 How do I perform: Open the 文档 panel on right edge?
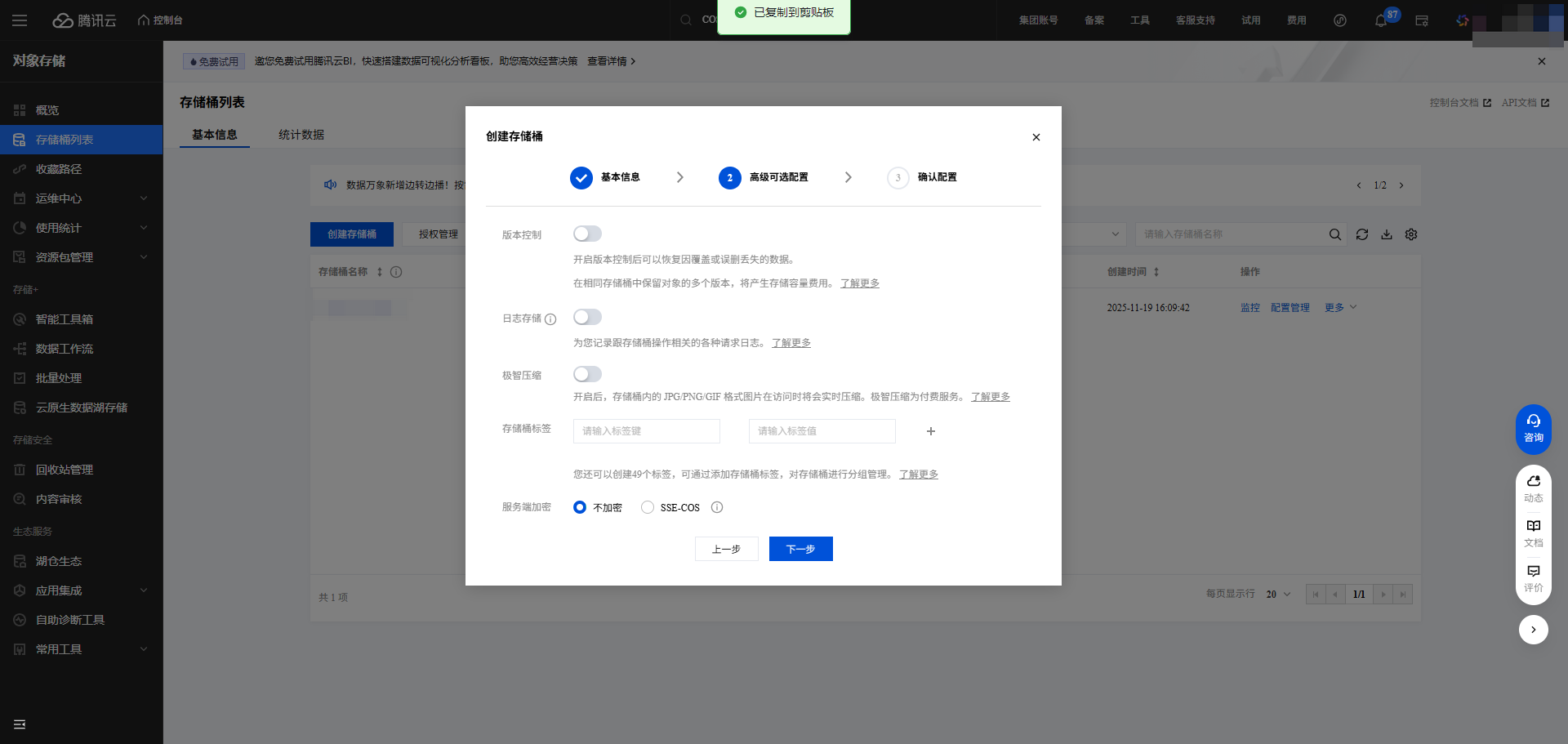[x=1533, y=532]
